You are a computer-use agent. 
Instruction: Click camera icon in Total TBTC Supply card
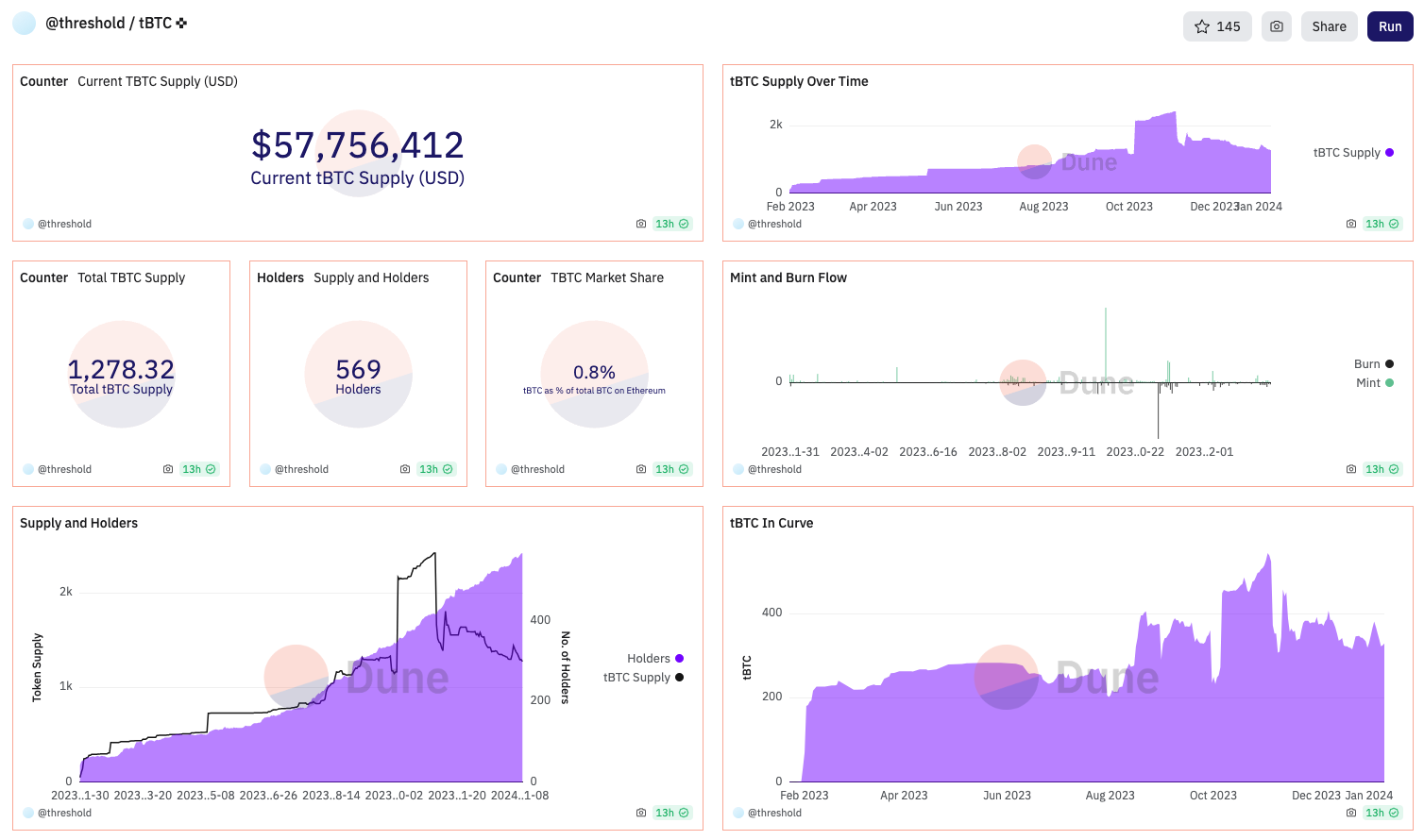click(x=168, y=469)
